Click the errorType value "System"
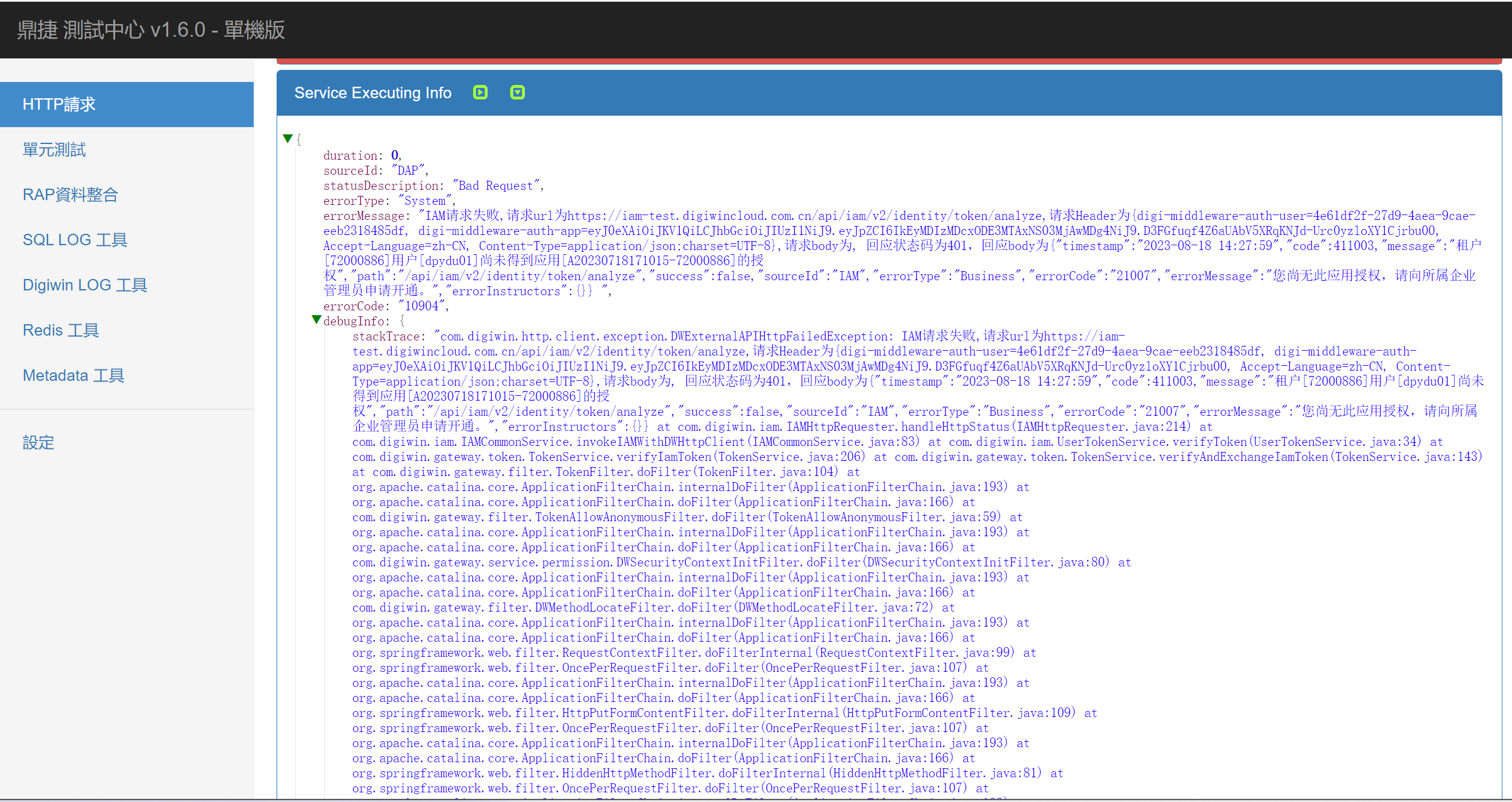 (425, 201)
